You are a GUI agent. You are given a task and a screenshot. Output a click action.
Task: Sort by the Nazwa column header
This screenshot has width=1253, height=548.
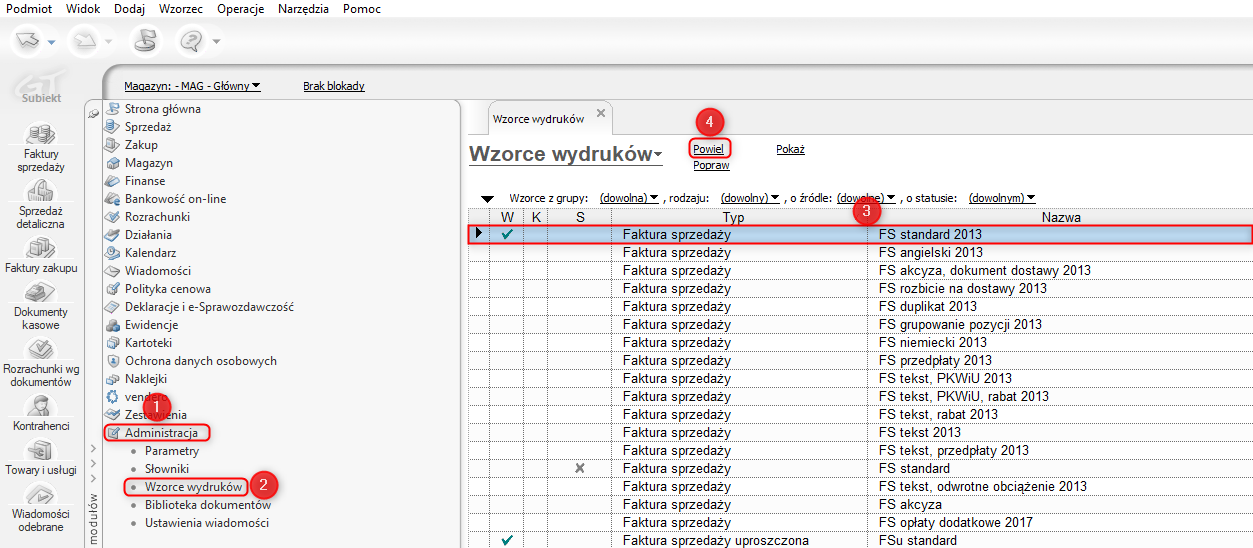1060,217
